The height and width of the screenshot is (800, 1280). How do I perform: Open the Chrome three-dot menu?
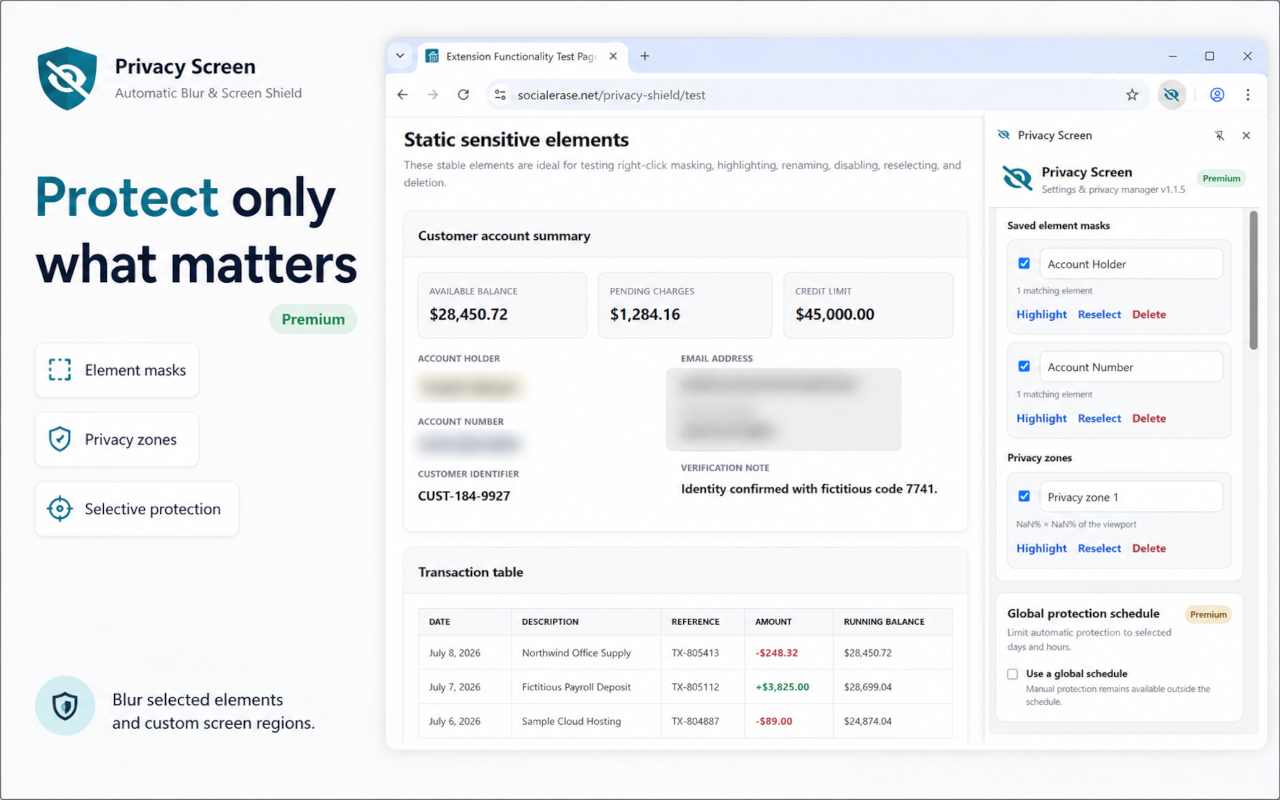click(1248, 95)
